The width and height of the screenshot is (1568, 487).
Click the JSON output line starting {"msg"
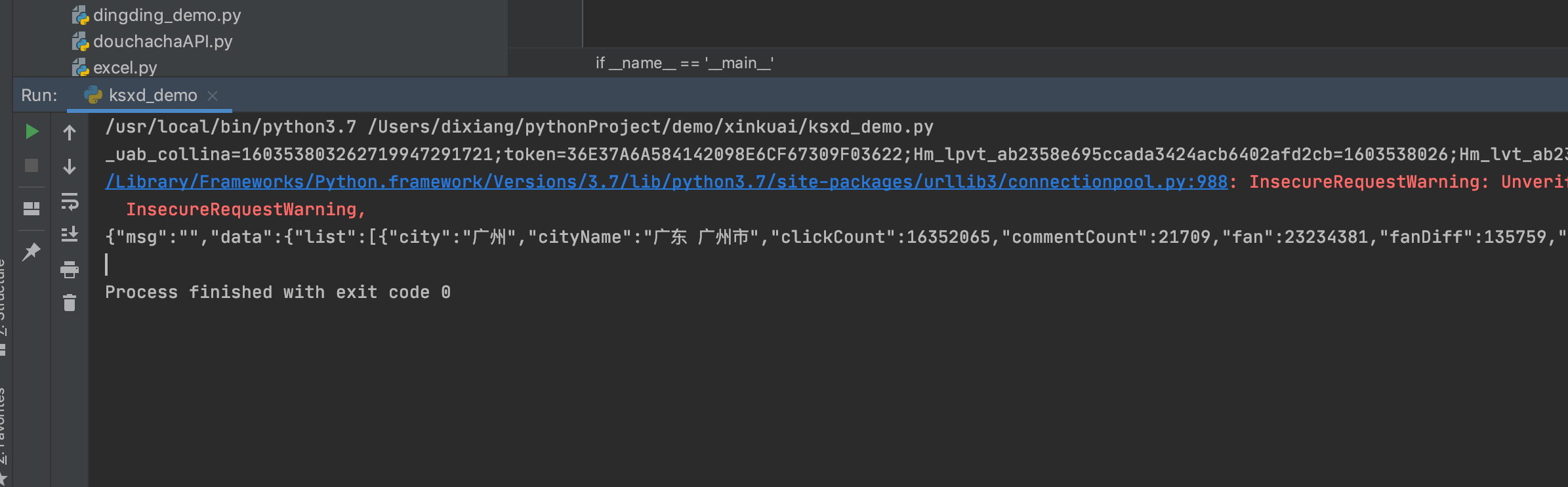836,237
